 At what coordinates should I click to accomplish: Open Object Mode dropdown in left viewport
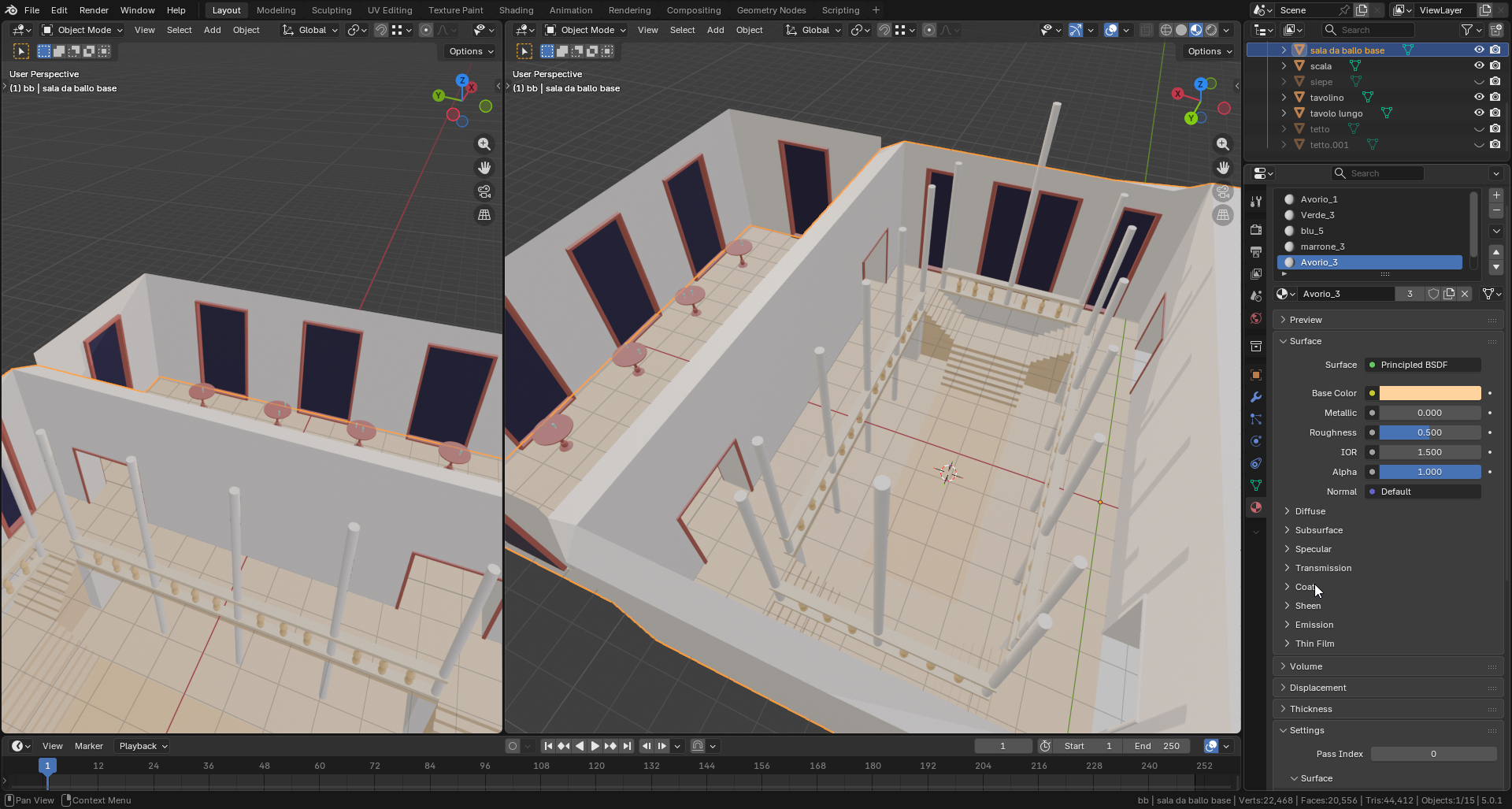pos(83,30)
